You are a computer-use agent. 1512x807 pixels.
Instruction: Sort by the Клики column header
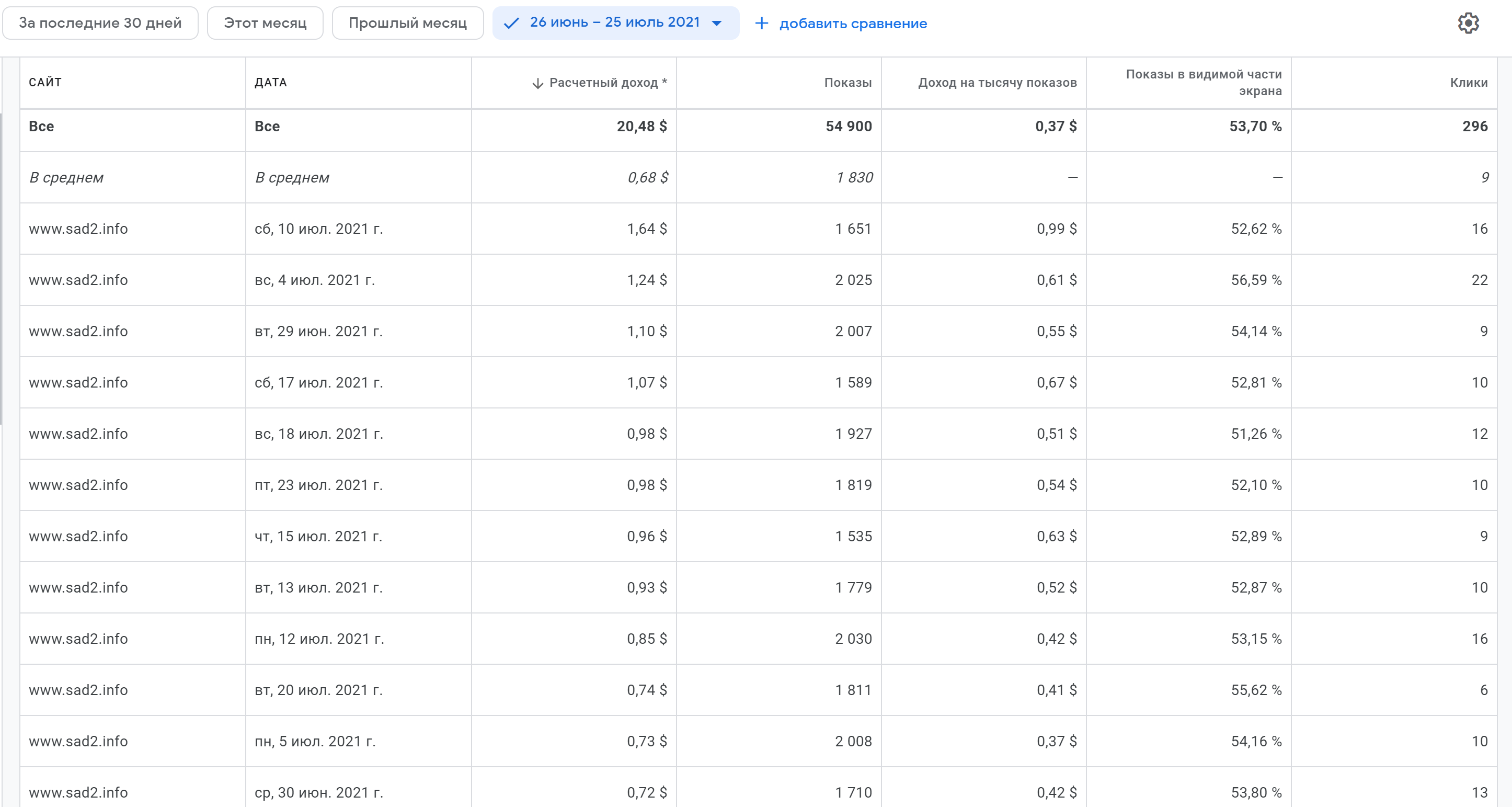[1469, 83]
